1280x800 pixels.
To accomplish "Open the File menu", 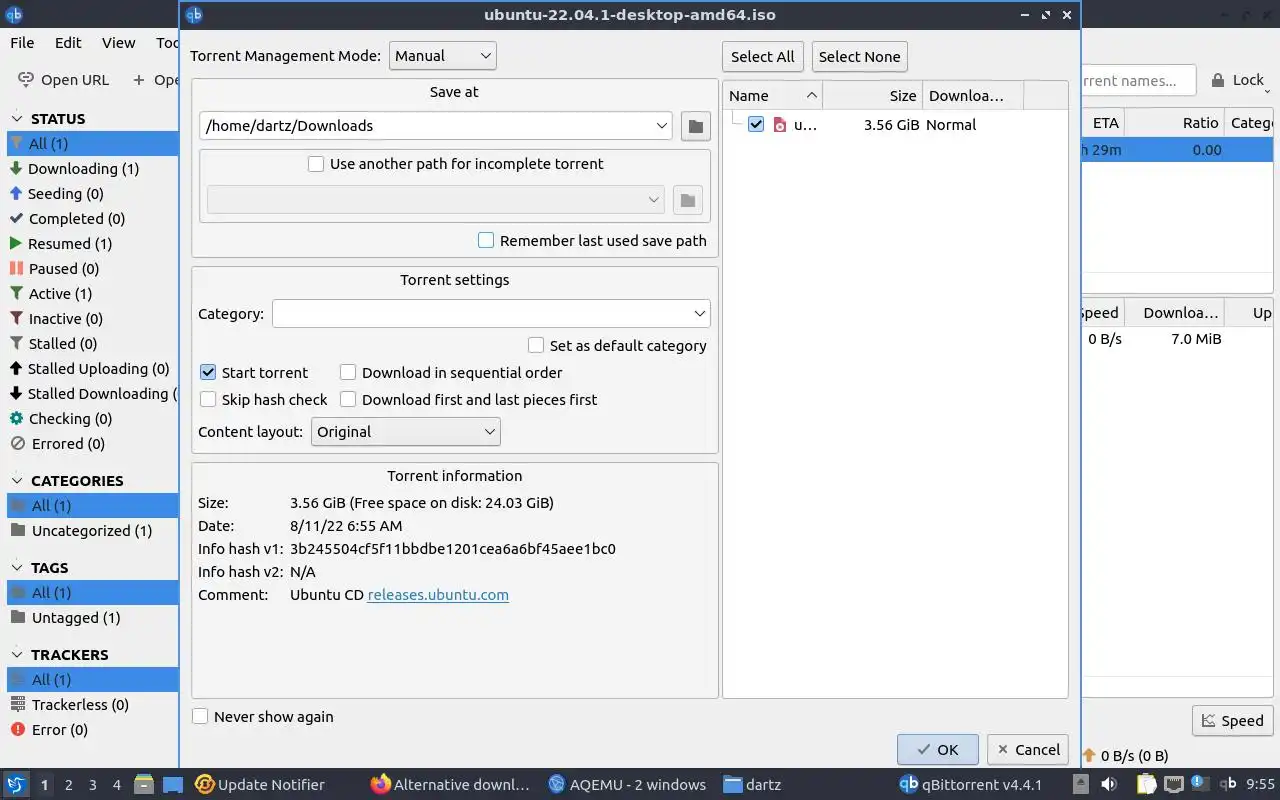I will [x=22, y=43].
